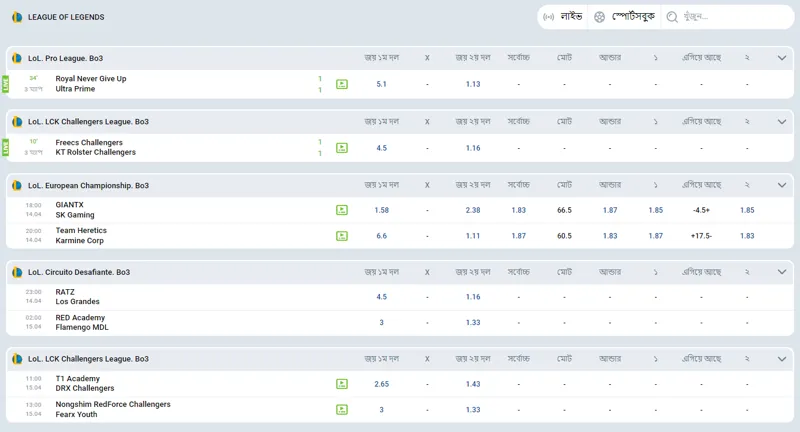Click the League of Legends header logo

click(17, 17)
